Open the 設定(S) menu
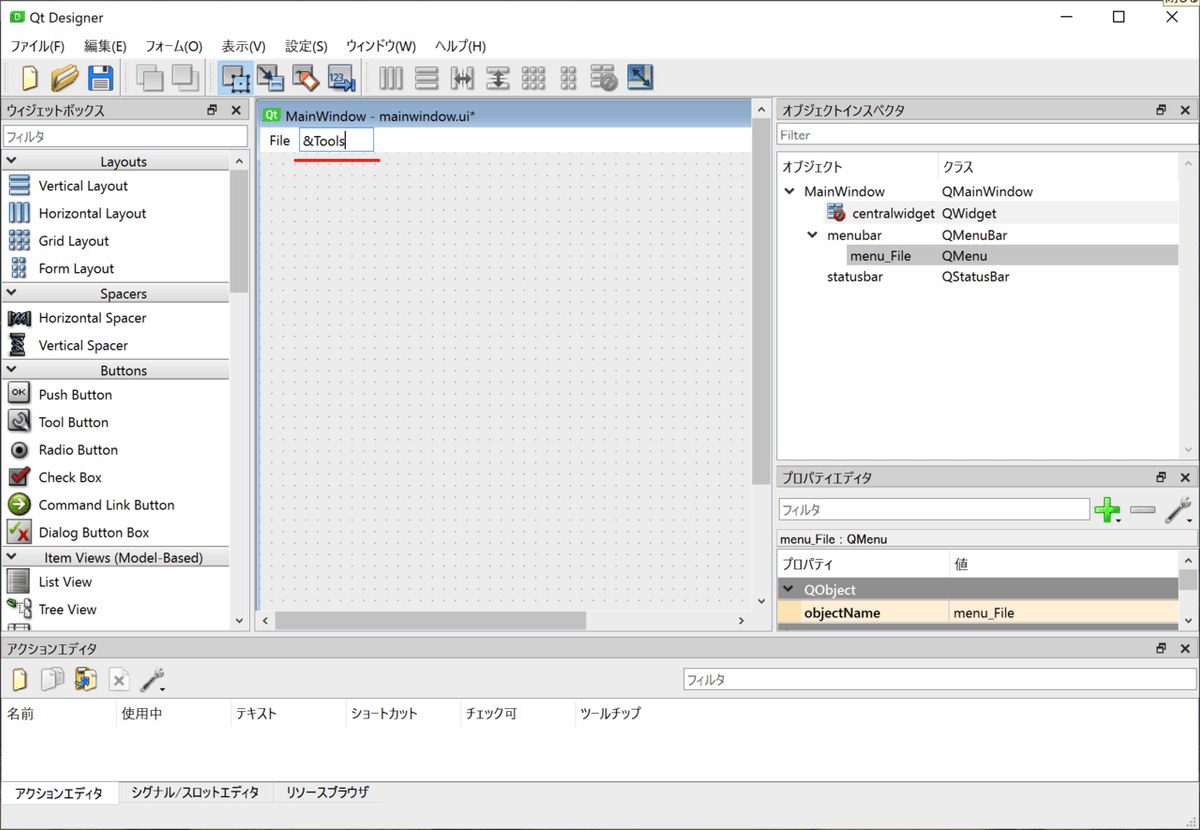 click(x=306, y=46)
